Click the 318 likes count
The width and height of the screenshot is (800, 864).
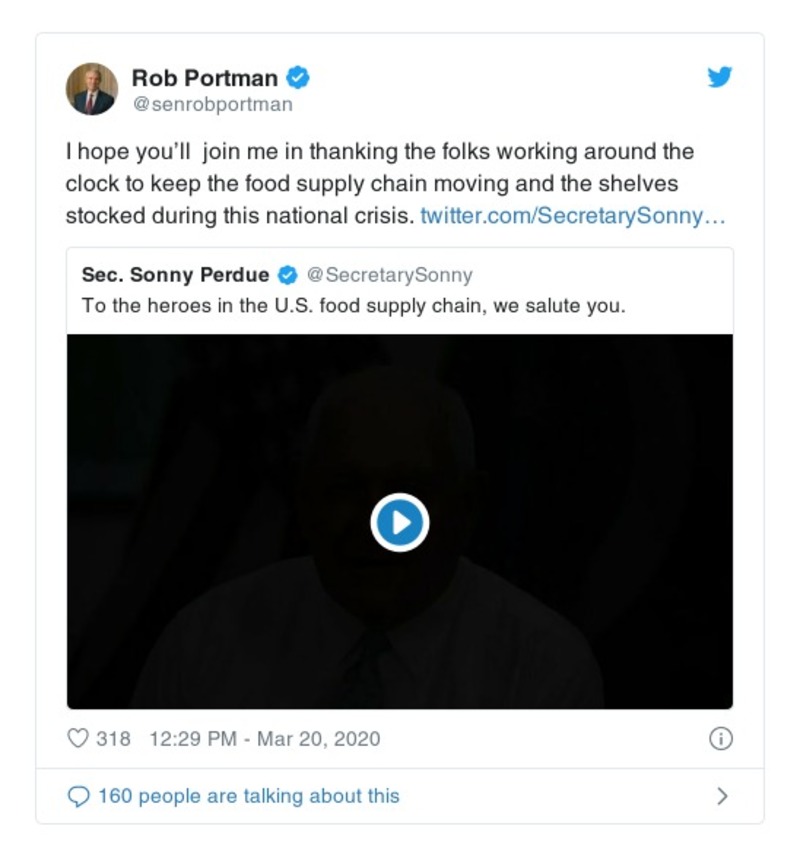coord(113,739)
